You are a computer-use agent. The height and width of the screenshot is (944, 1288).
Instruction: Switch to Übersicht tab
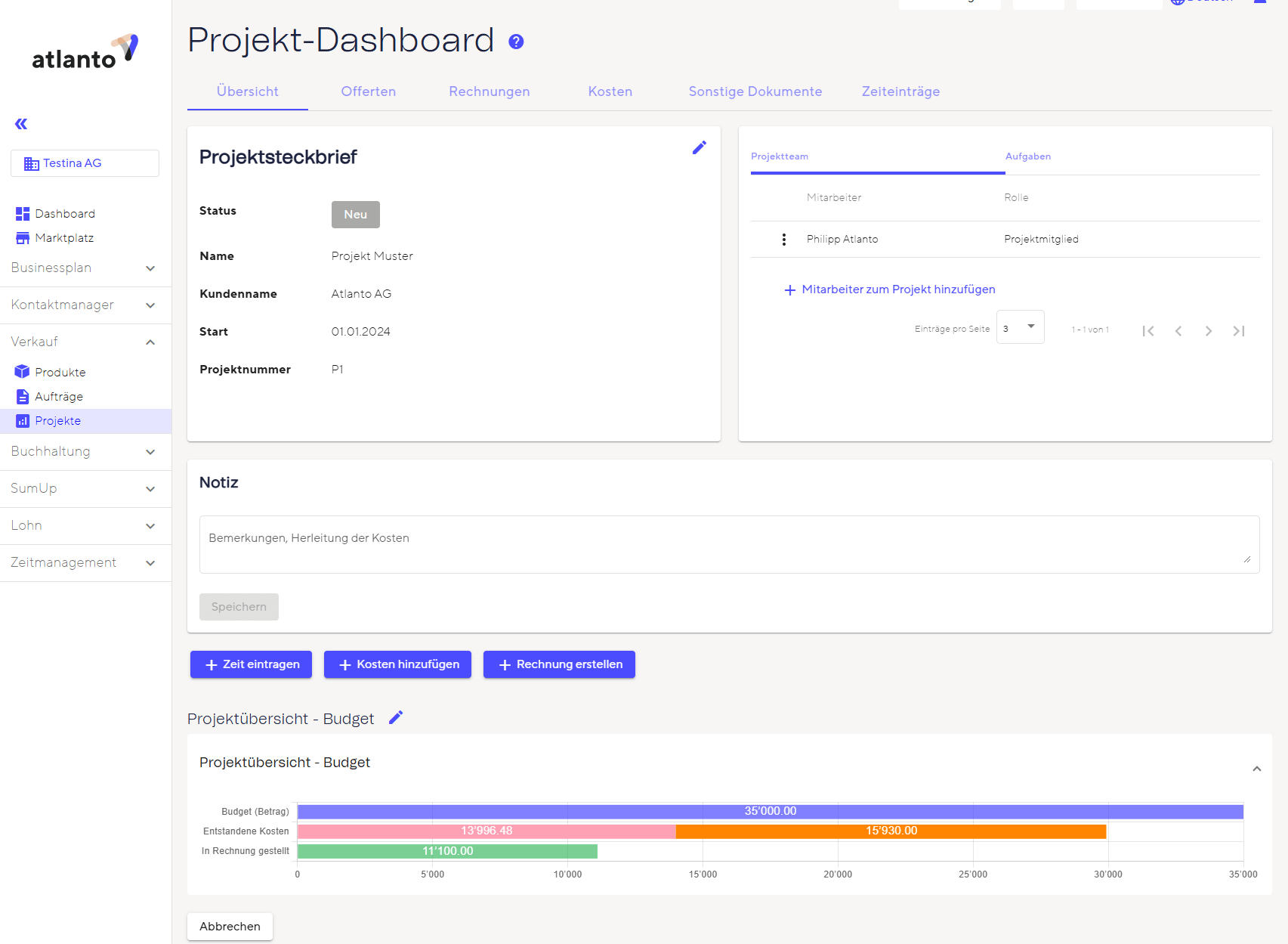tap(248, 91)
